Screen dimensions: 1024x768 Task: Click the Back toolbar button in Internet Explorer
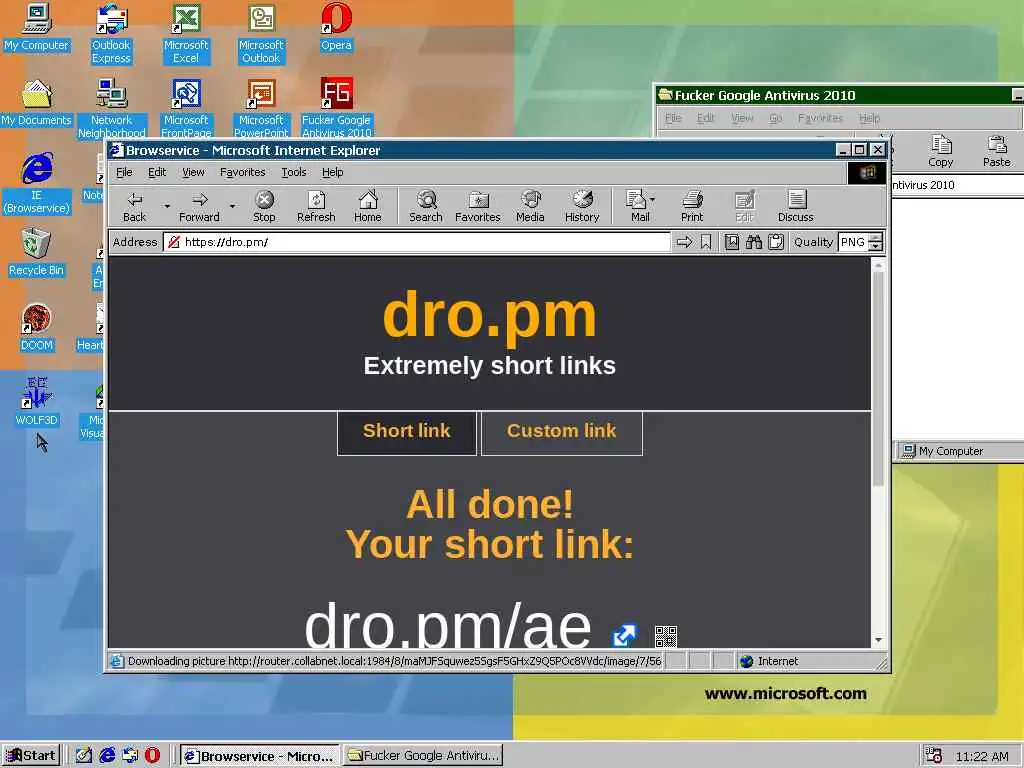point(135,206)
